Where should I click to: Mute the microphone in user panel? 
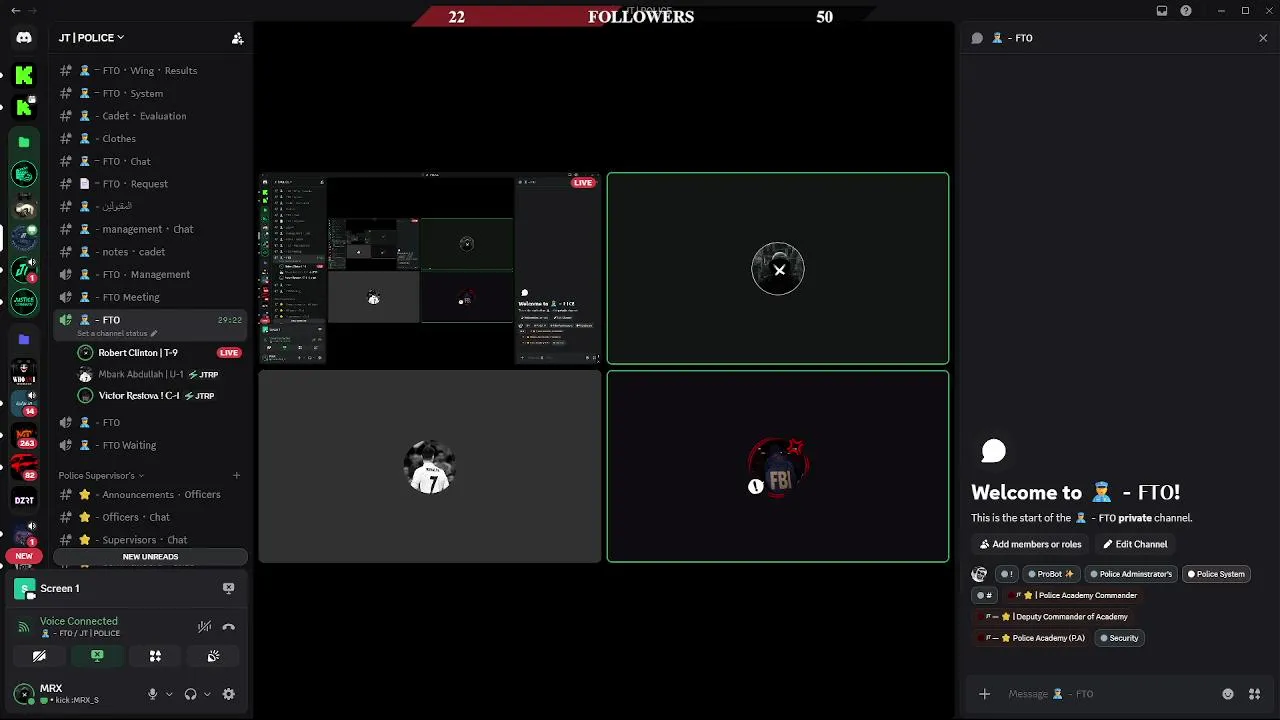[152, 694]
